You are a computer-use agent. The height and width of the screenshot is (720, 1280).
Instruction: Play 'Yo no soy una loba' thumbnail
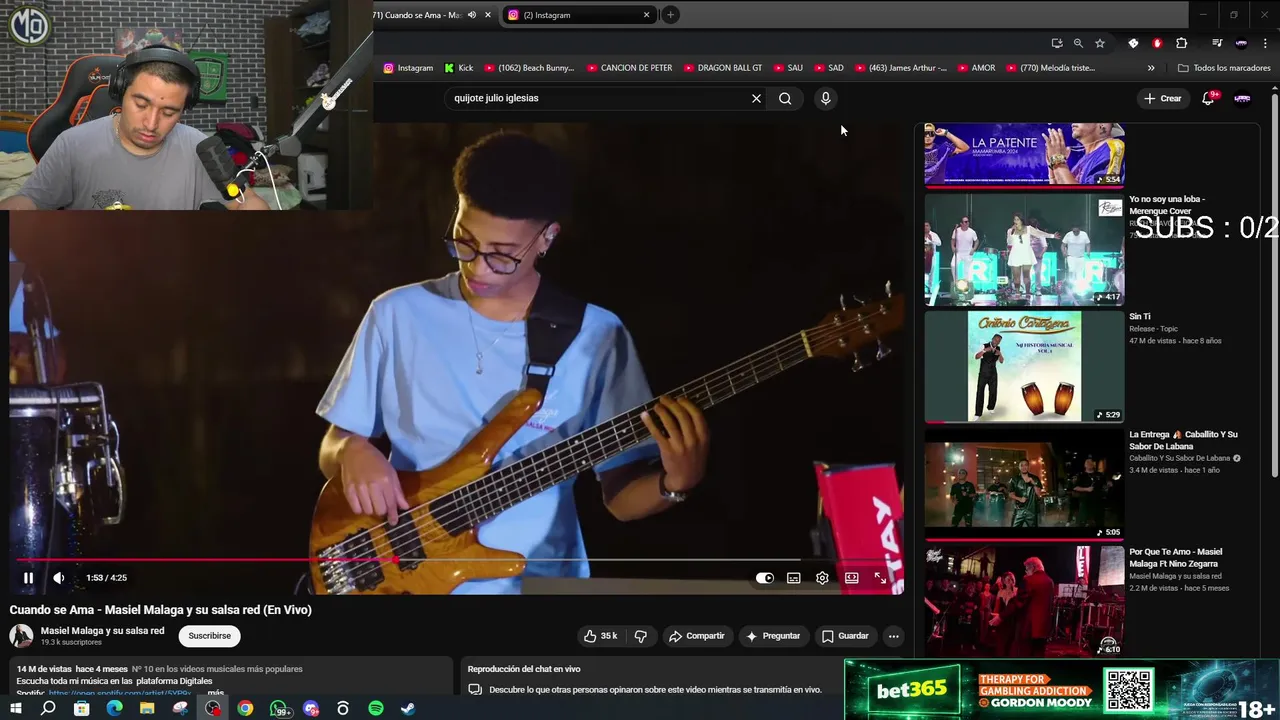coord(1024,249)
